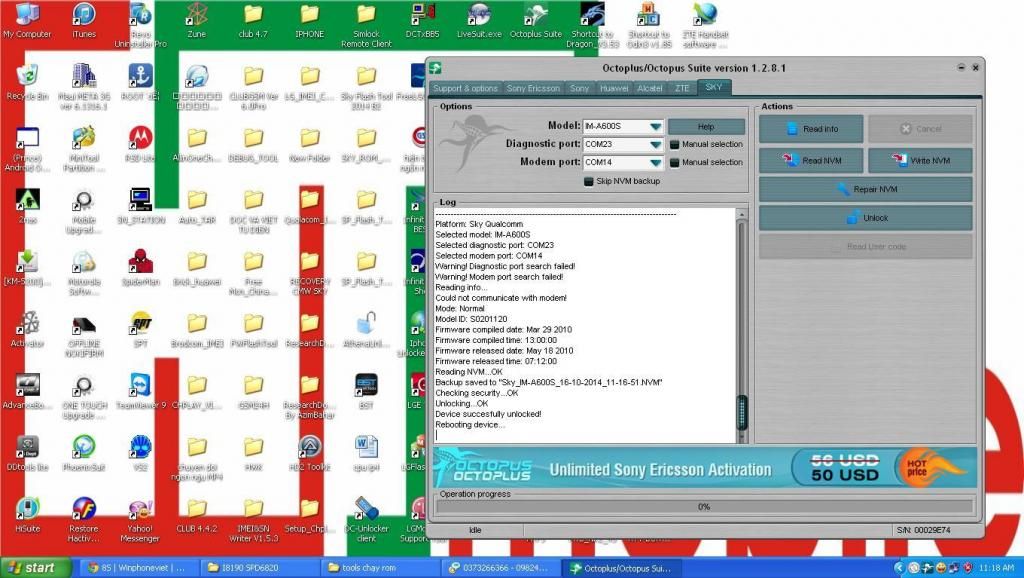Switch to Support & options tab

coord(465,88)
